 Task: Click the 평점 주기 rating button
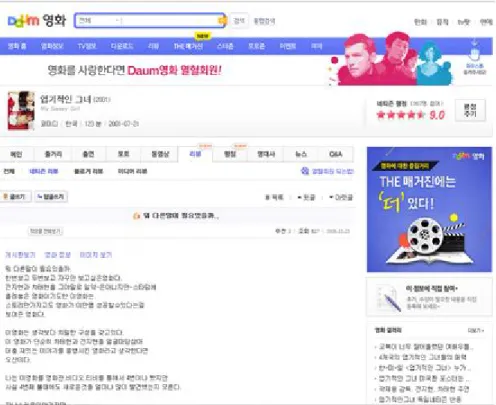click(x=470, y=110)
